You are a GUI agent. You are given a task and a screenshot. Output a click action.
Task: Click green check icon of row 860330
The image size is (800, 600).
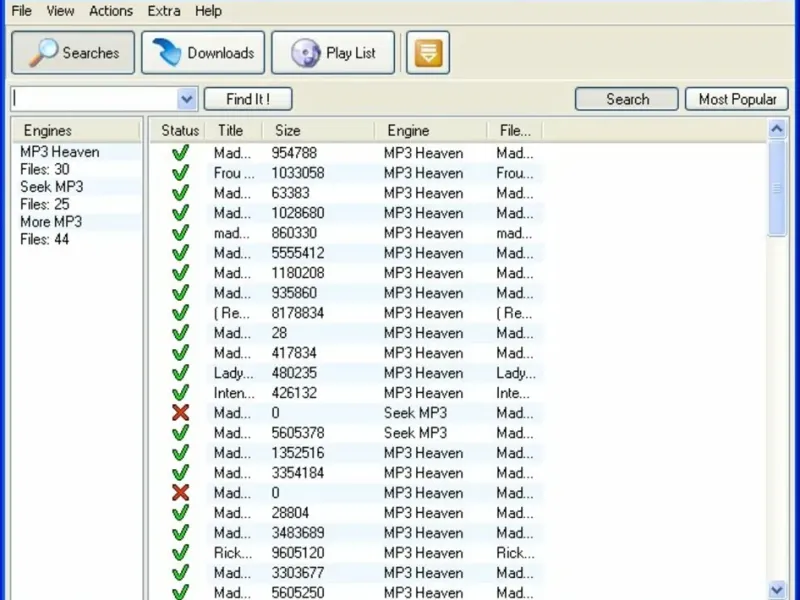(x=180, y=233)
